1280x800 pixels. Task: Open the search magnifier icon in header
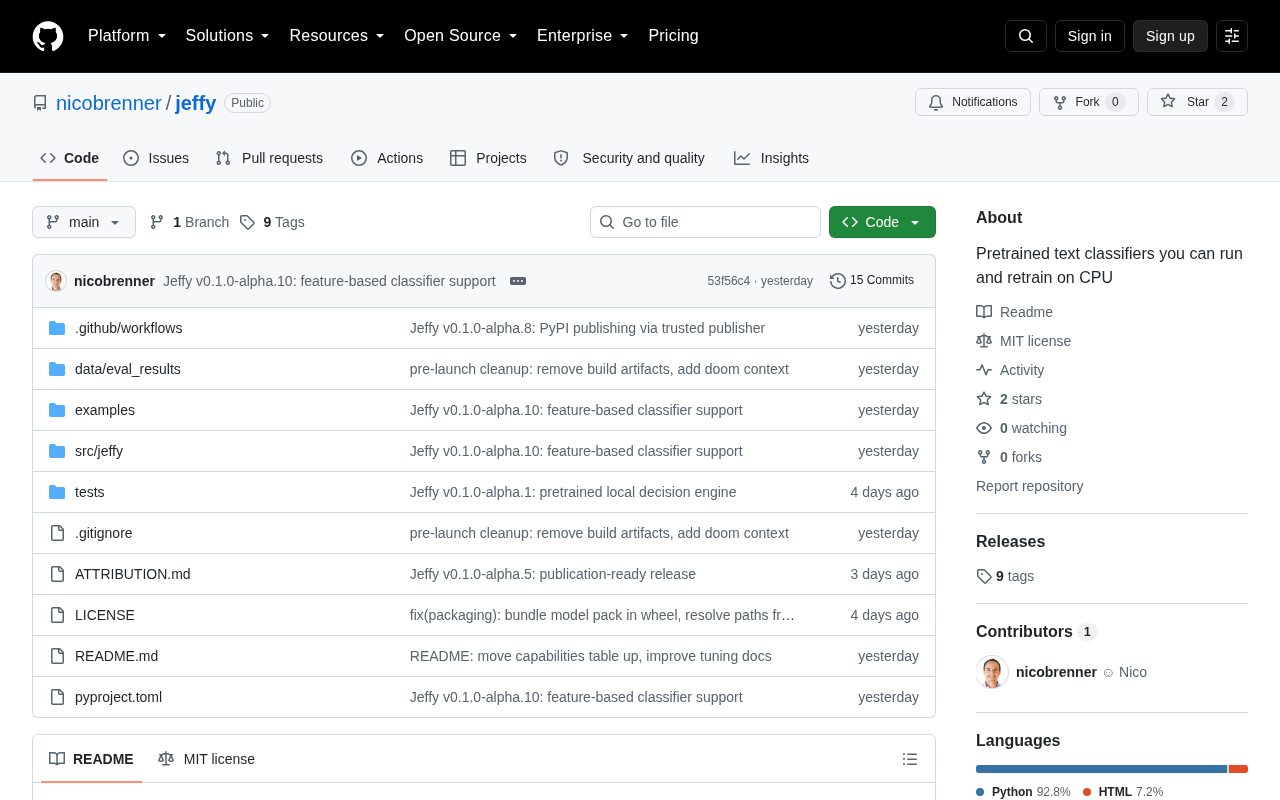click(1026, 36)
